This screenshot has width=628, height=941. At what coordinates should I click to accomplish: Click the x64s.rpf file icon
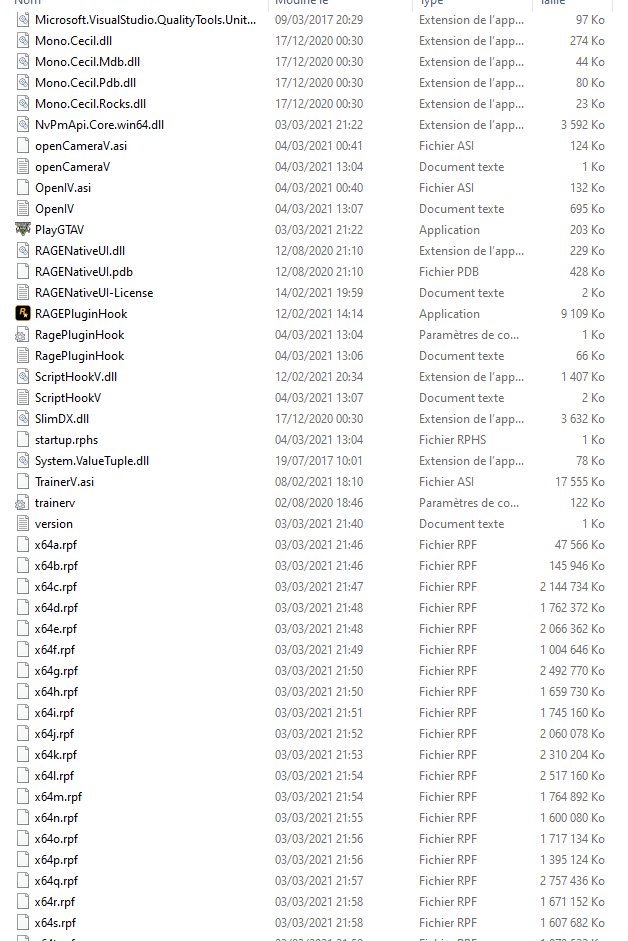[x=23, y=923]
